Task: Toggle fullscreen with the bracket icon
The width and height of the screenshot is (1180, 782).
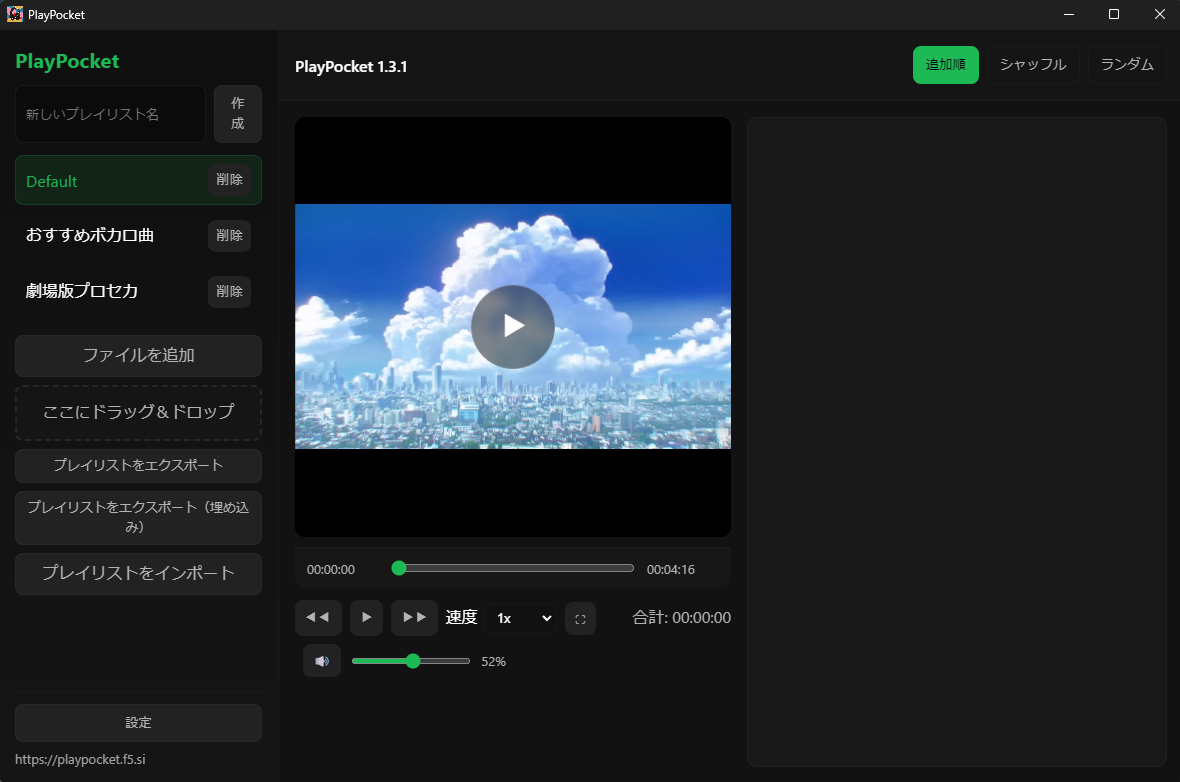Action: (580, 619)
